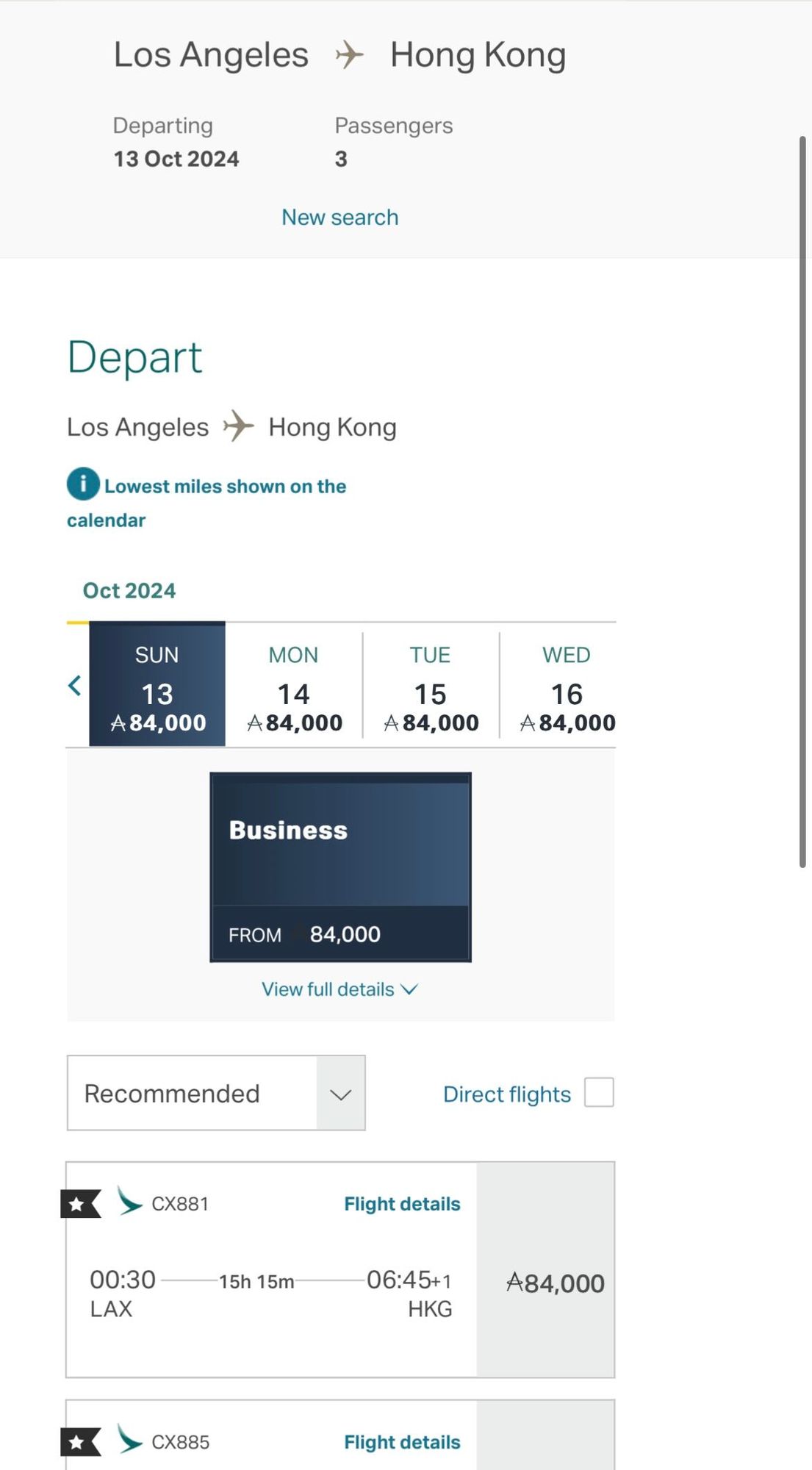Expand View full details
Viewport: 812px width, 1470px height.
[x=339, y=989]
